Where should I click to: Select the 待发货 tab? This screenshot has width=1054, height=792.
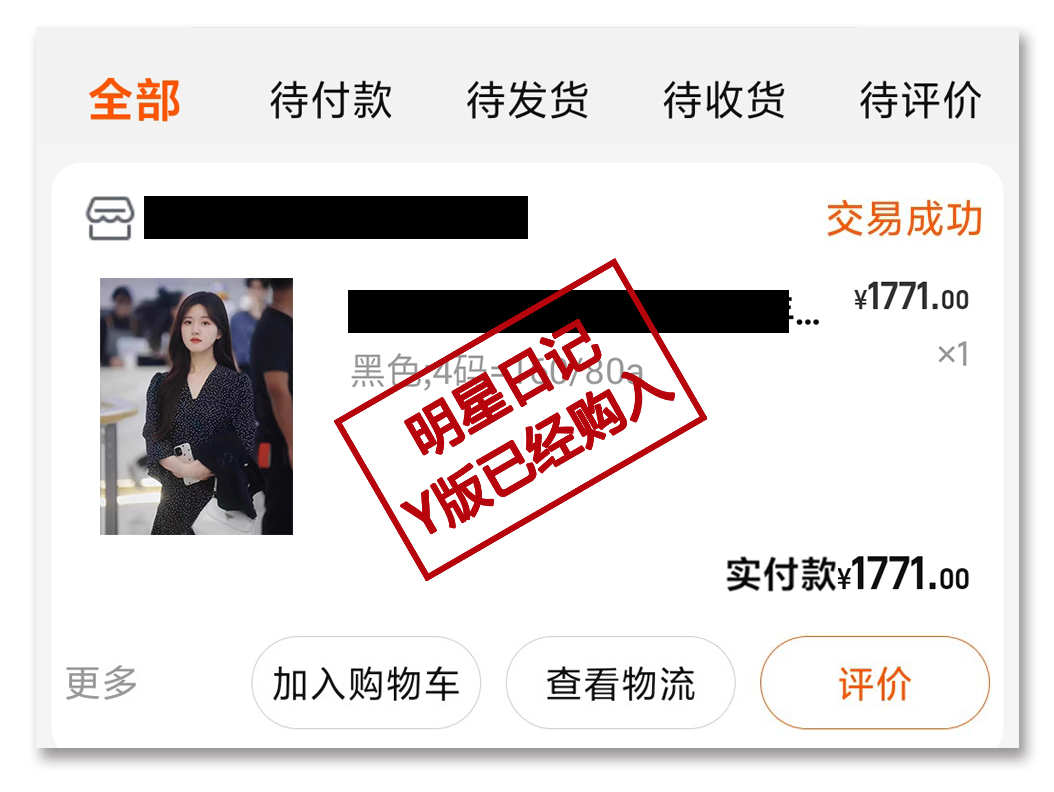coord(528,100)
